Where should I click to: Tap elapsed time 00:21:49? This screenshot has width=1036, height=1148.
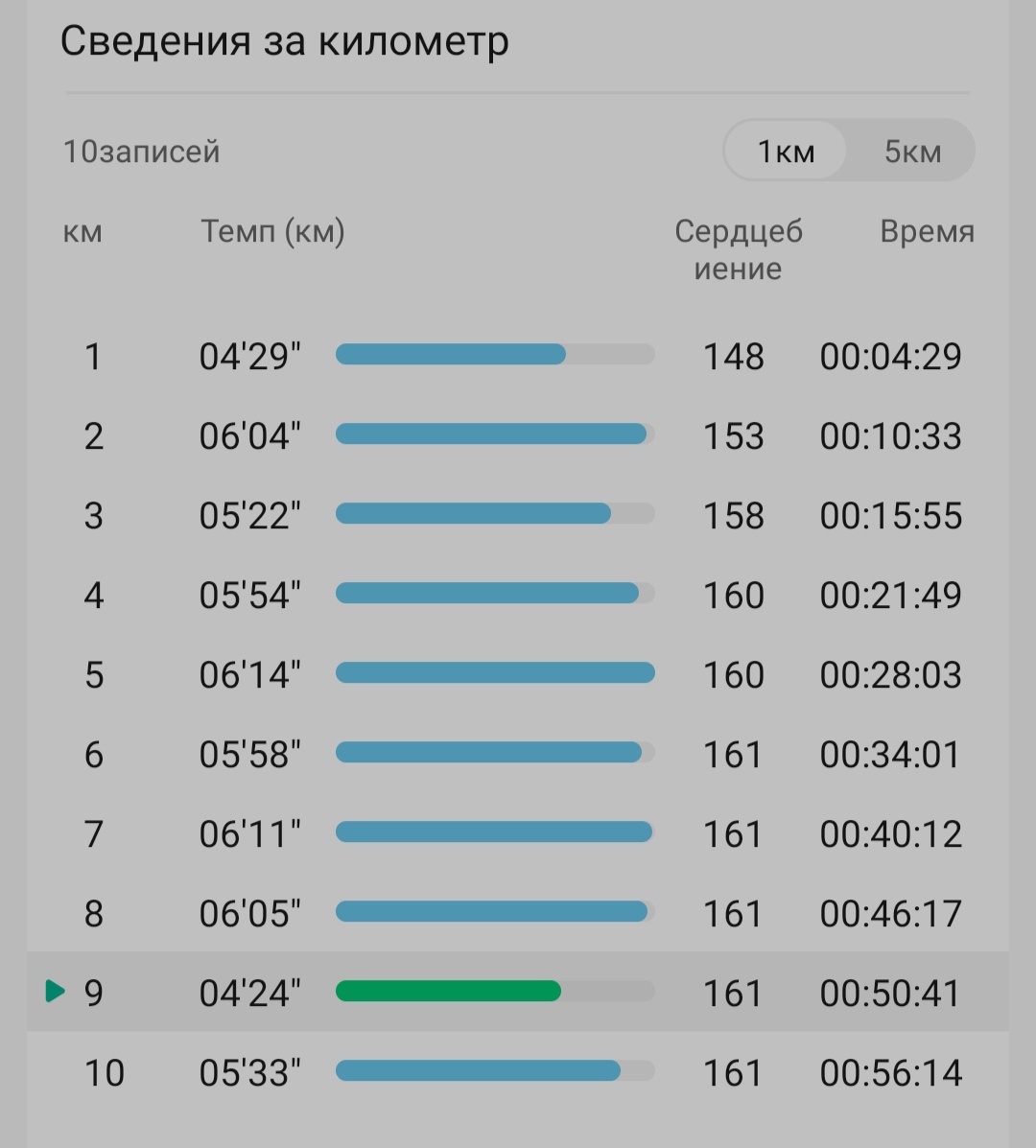[889, 596]
